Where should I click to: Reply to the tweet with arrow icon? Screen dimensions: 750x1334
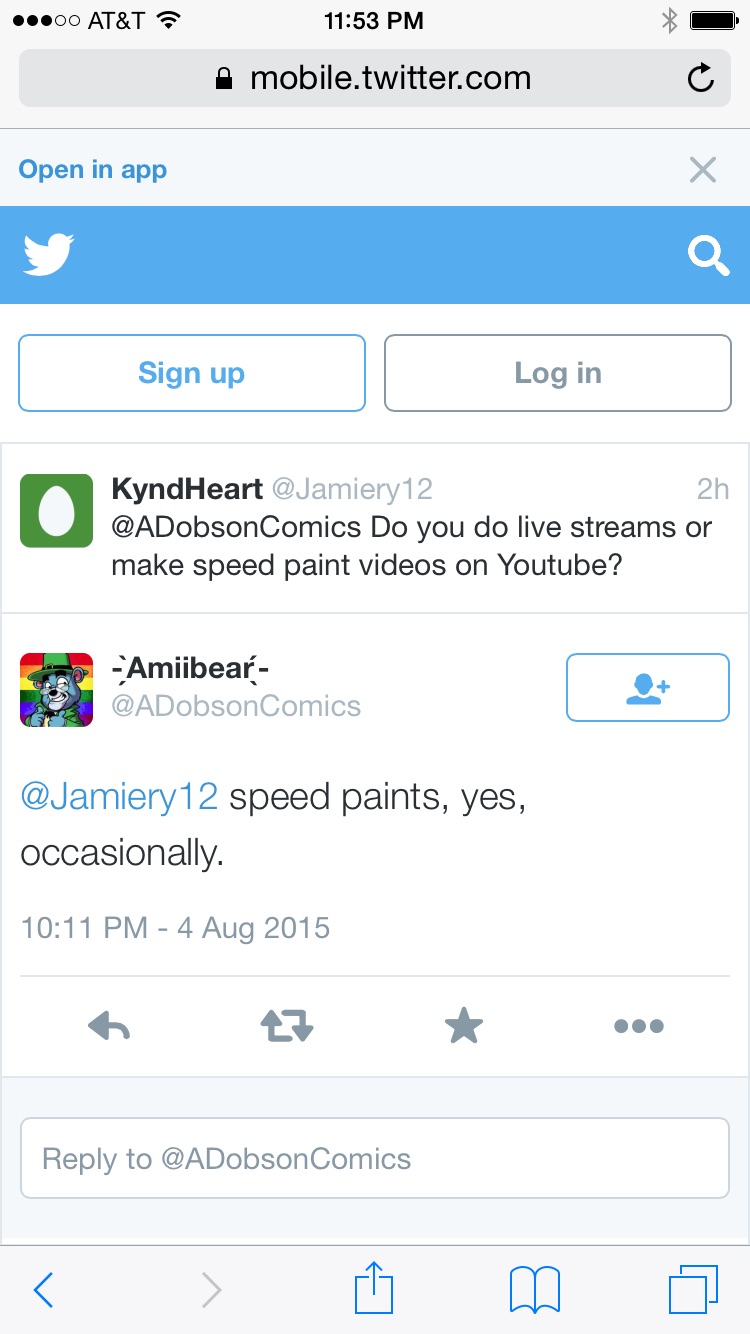point(109,1026)
